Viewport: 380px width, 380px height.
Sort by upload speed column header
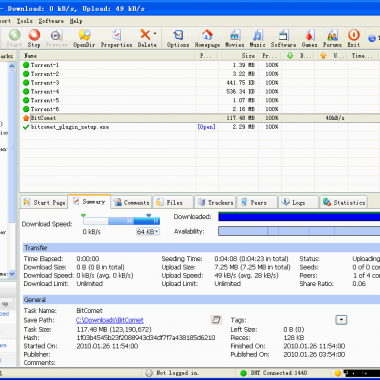coord(331,56)
